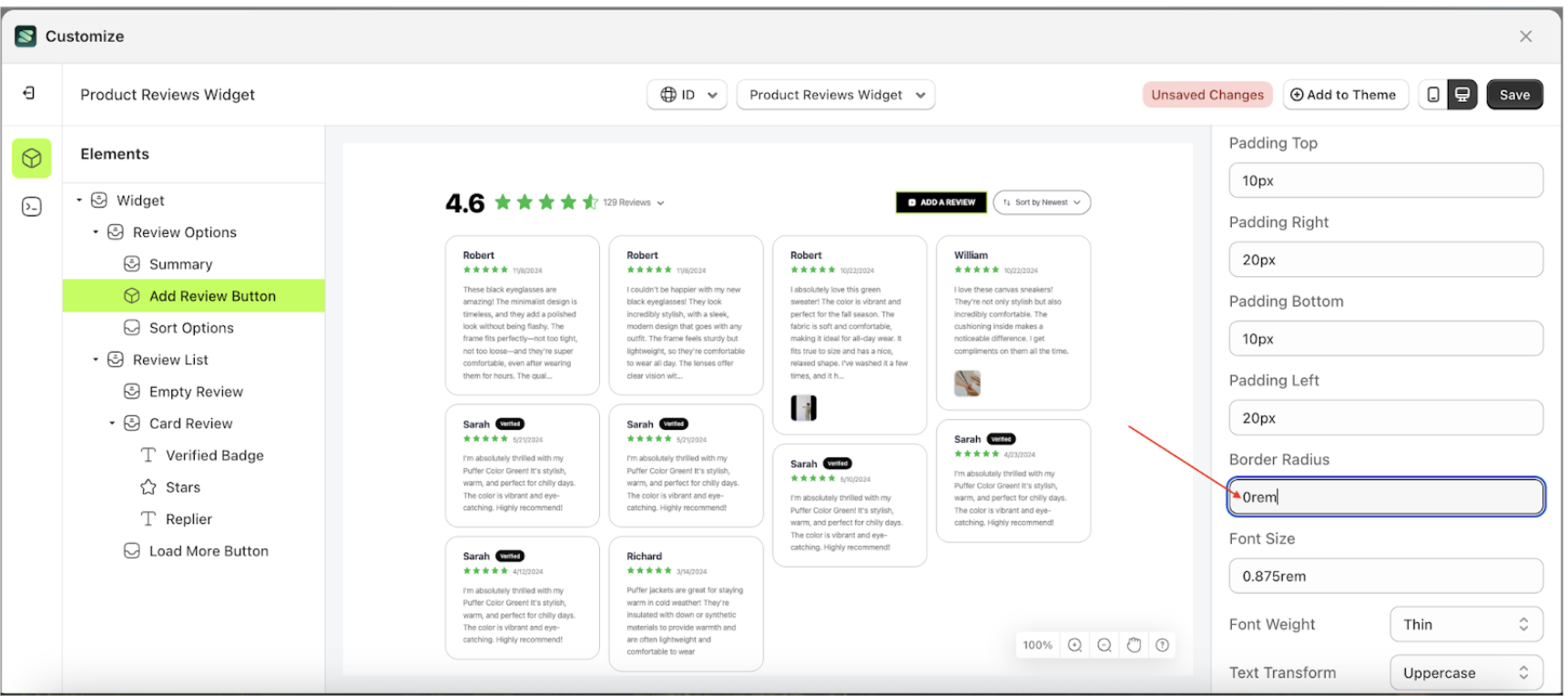This screenshot has height=696, width=1568.
Task: Expand the 129 Reviews chevron
Action: point(661,203)
